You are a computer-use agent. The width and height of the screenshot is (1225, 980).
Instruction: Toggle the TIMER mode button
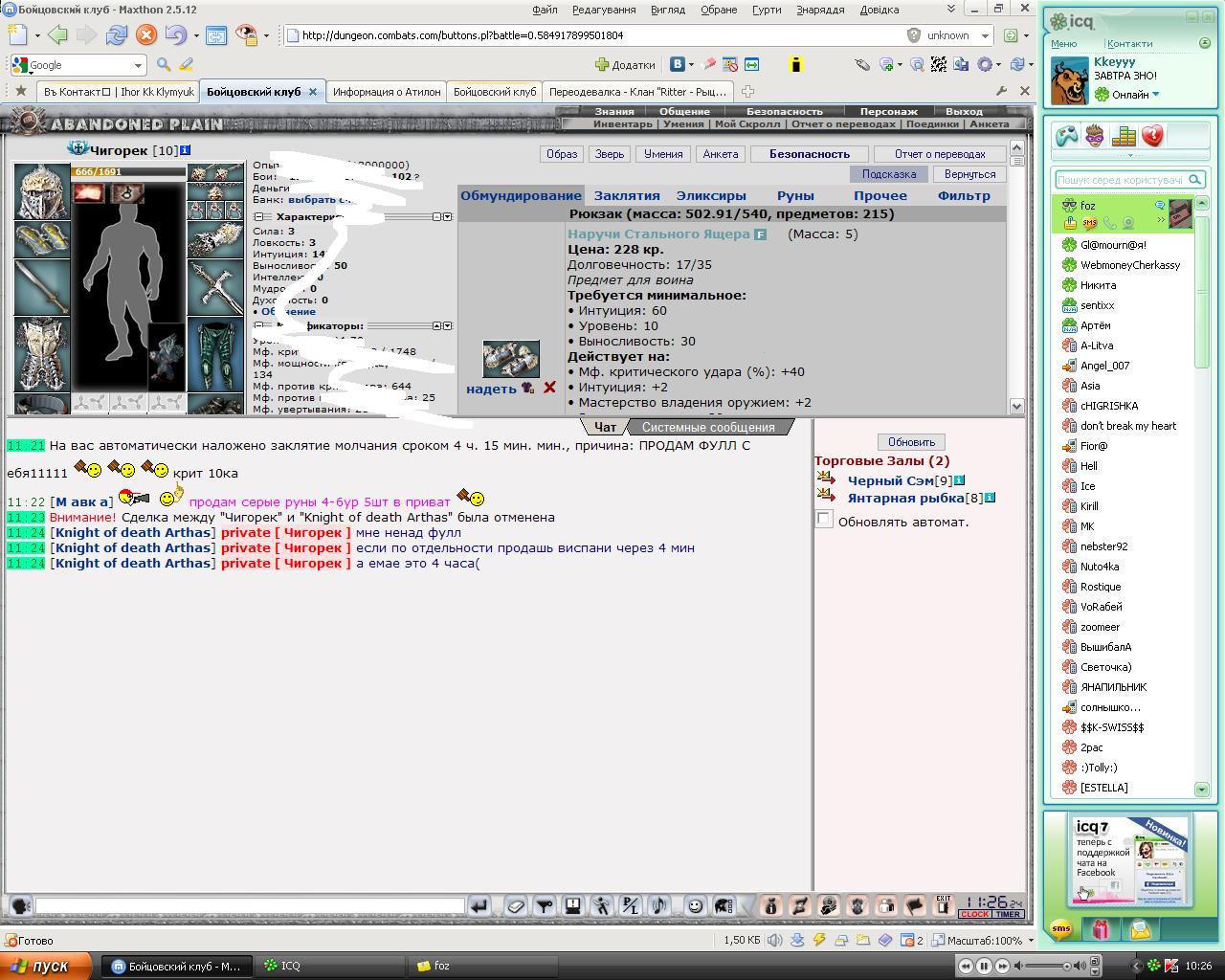click(x=1007, y=914)
